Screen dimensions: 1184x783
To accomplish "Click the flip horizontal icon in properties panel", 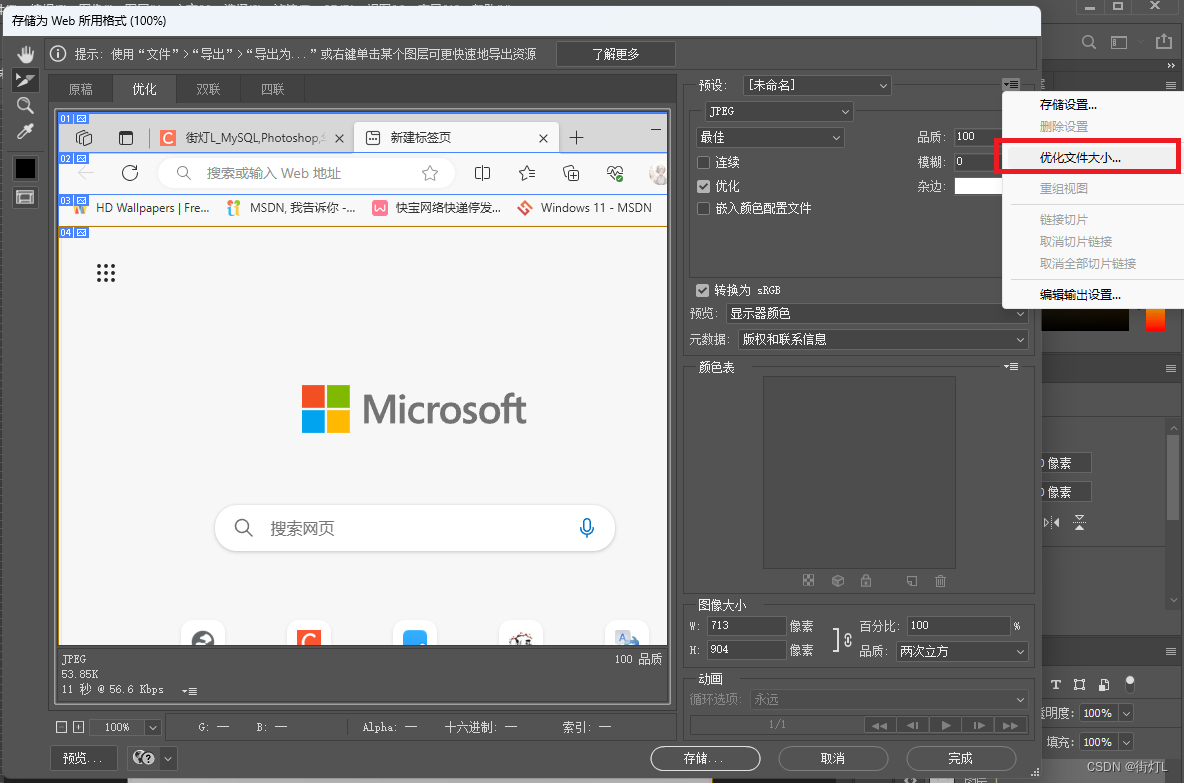I will tap(1052, 523).
